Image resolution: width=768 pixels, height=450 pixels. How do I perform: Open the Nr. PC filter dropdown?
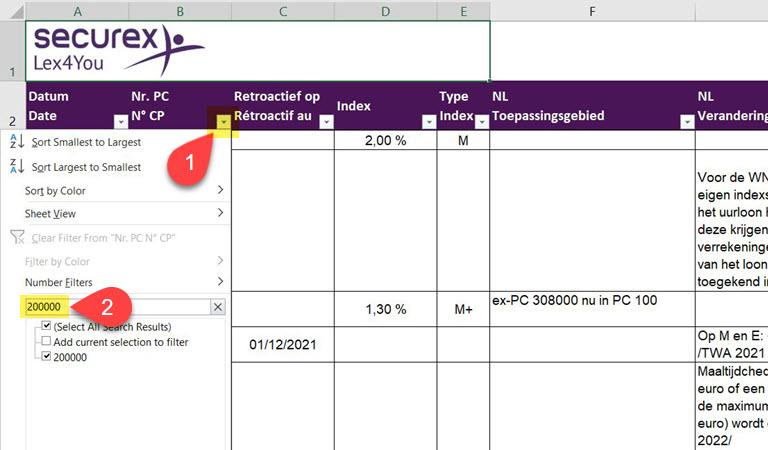[x=223, y=122]
